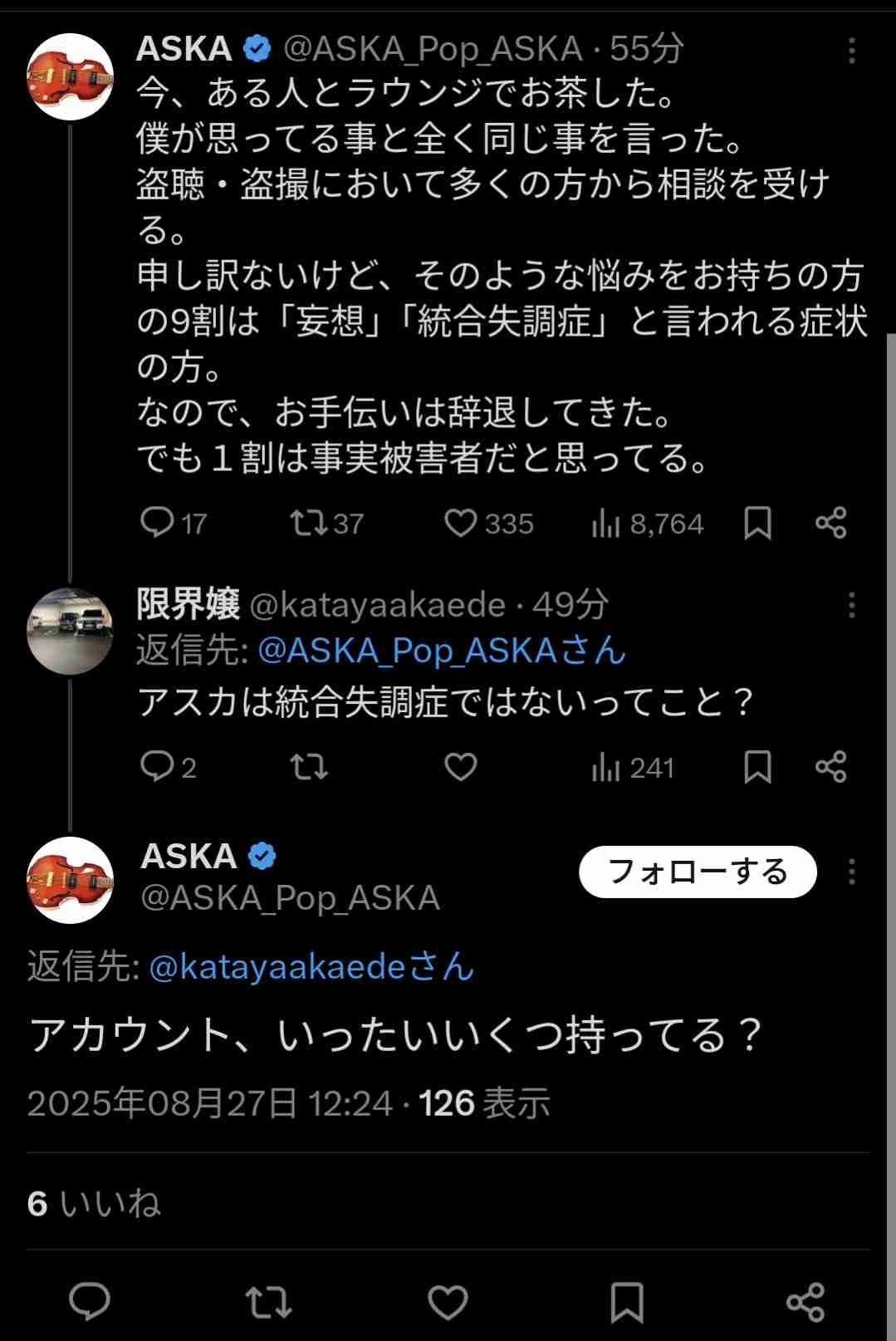The width and height of the screenshot is (896, 1341).
Task: Repost ASKA's tweet with 37 reposts
Action: [308, 523]
